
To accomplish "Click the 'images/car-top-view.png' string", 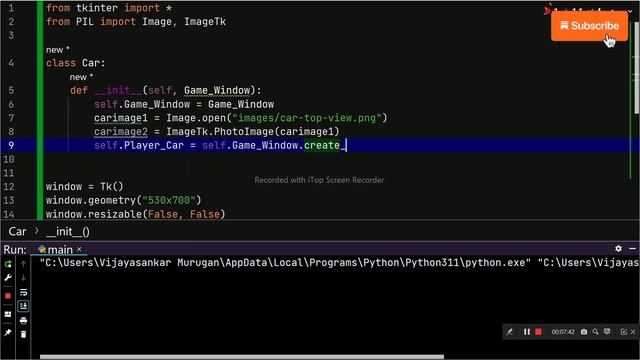I will tap(307, 118).
